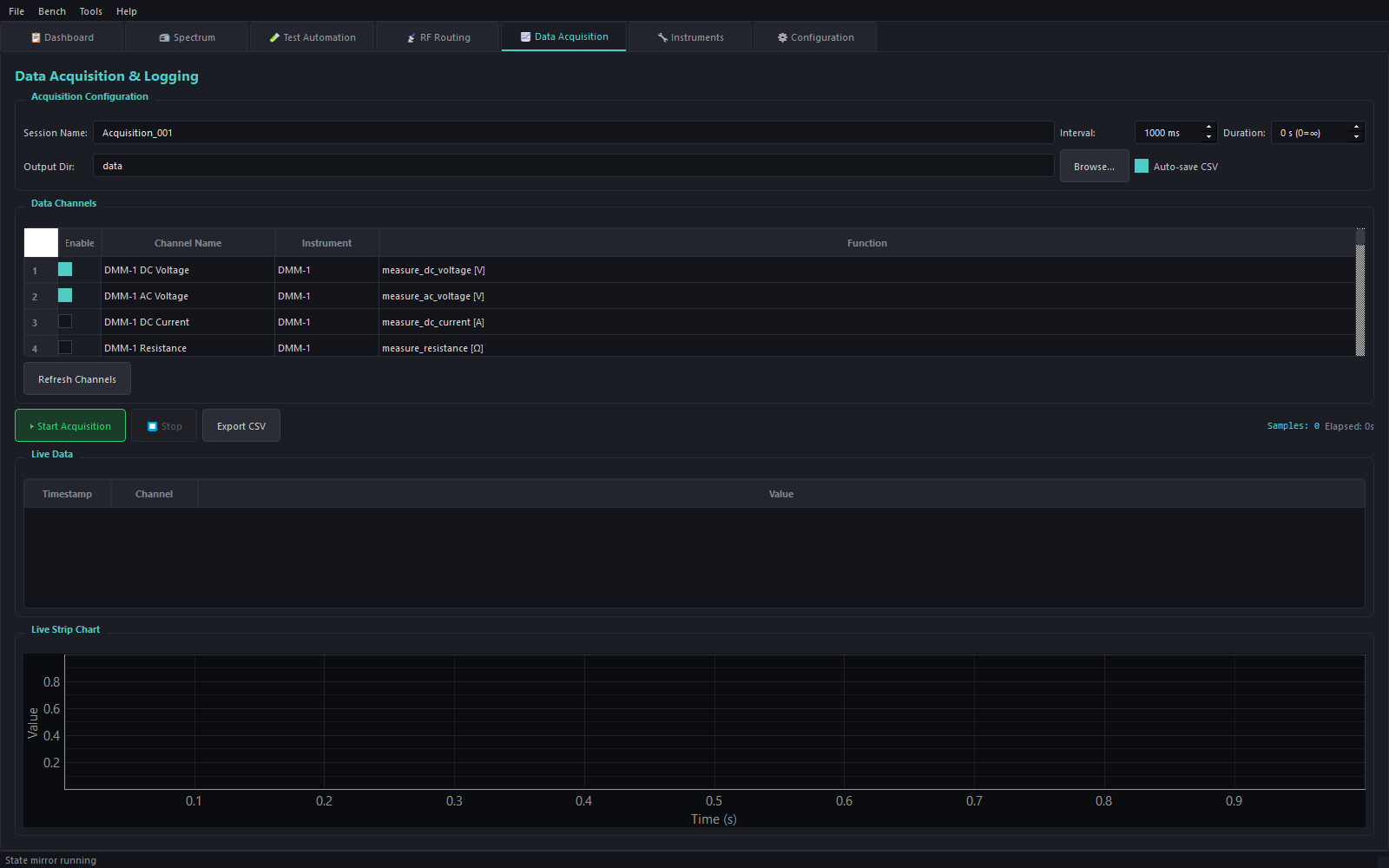1389x868 pixels.
Task: Click the Stop button
Action: pyautogui.click(x=164, y=425)
